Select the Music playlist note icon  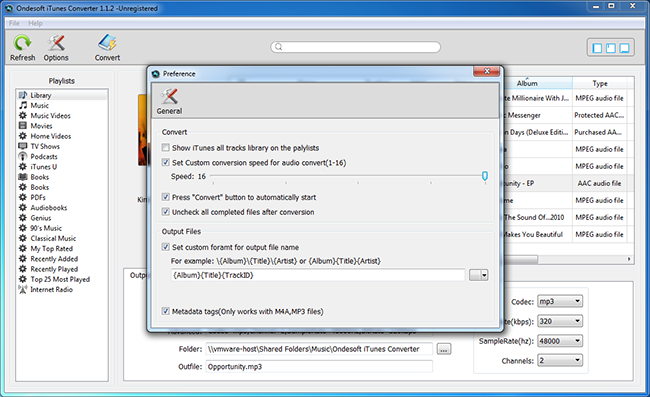point(23,105)
